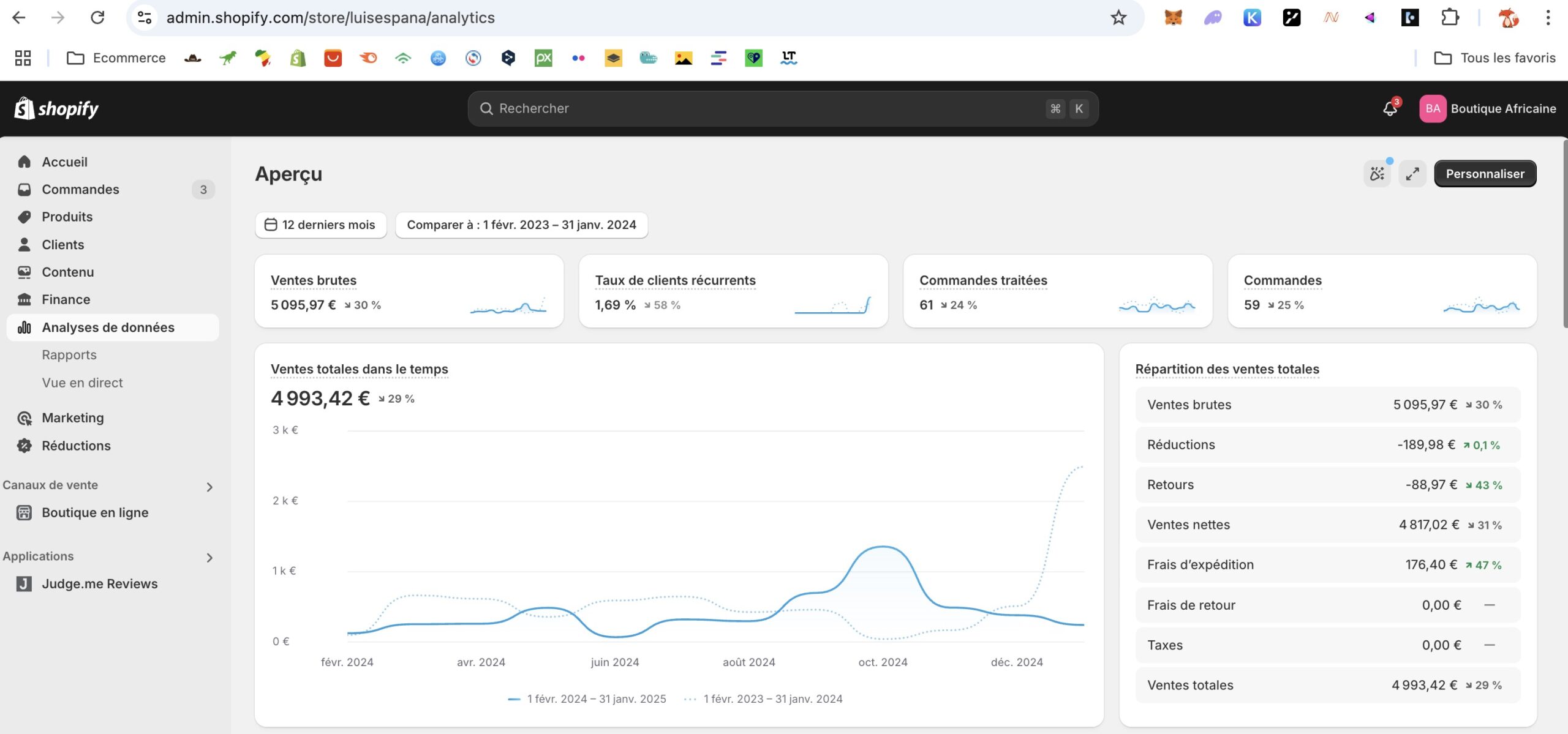Click the Finance bank icon
1568x734 pixels.
(x=24, y=299)
